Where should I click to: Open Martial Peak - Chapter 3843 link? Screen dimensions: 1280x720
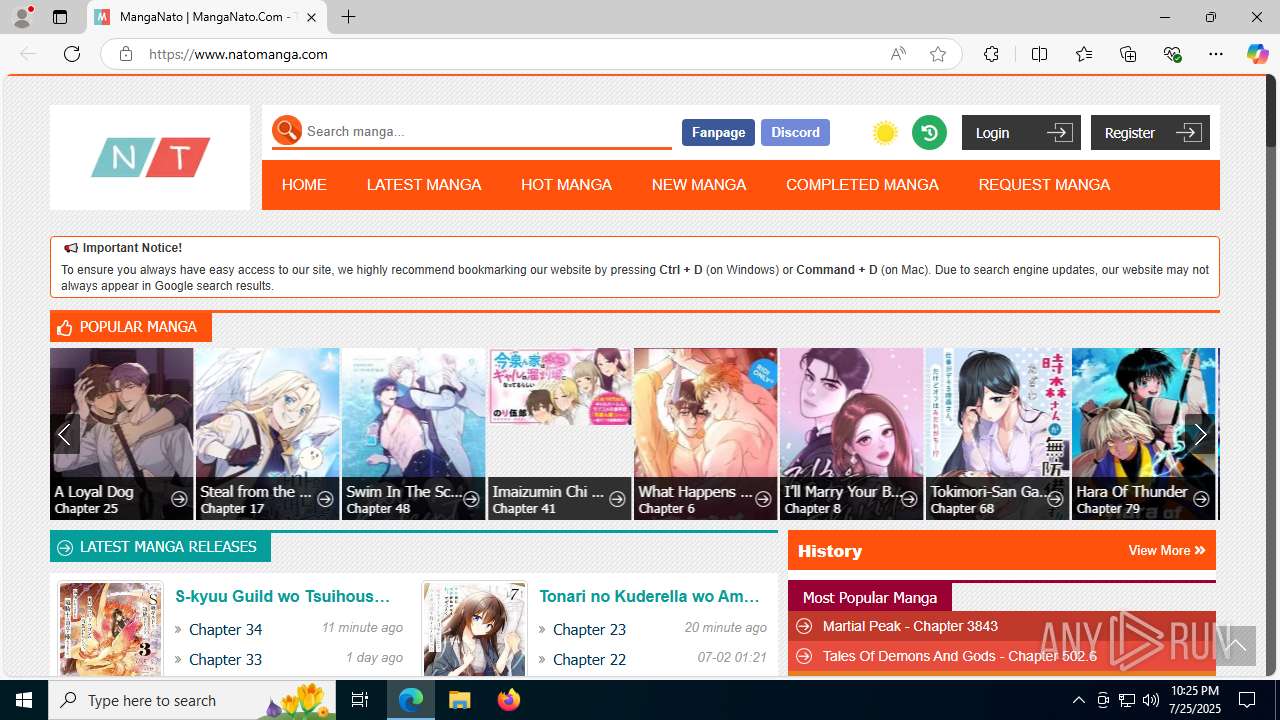click(x=910, y=626)
